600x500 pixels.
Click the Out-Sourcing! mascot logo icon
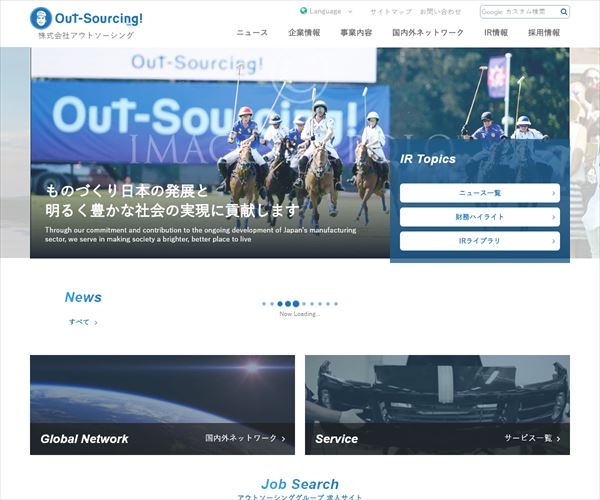[41, 18]
